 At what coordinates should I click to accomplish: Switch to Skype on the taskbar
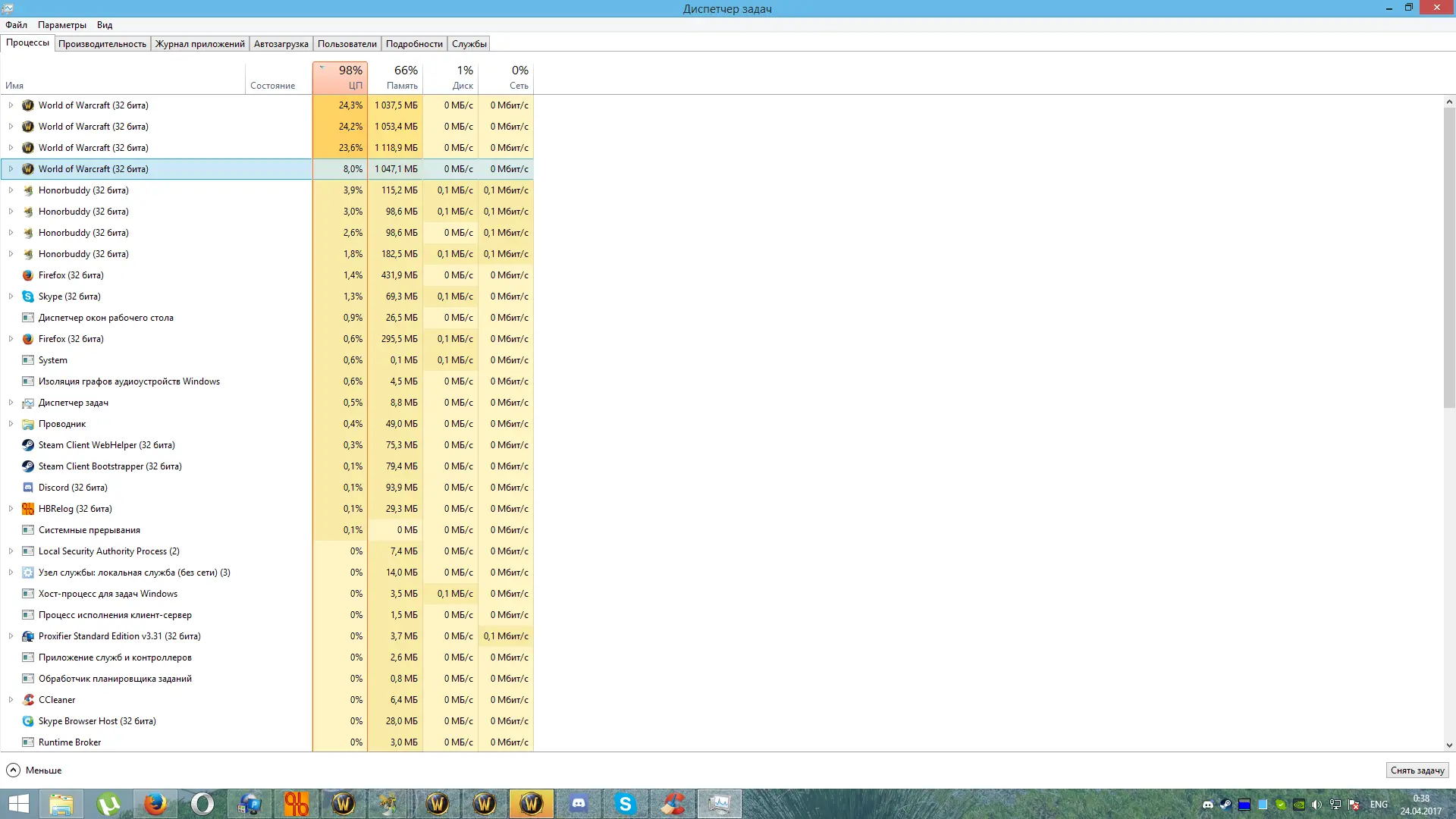pos(626,804)
